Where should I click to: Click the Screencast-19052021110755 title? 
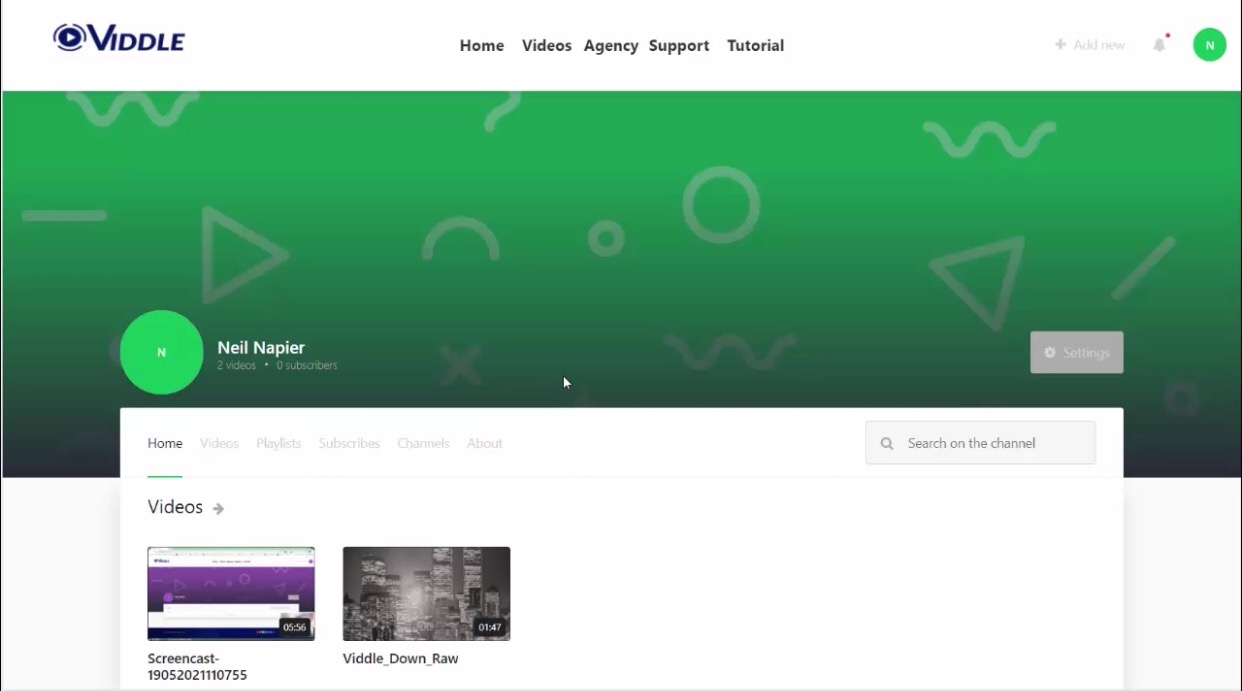pos(197,667)
